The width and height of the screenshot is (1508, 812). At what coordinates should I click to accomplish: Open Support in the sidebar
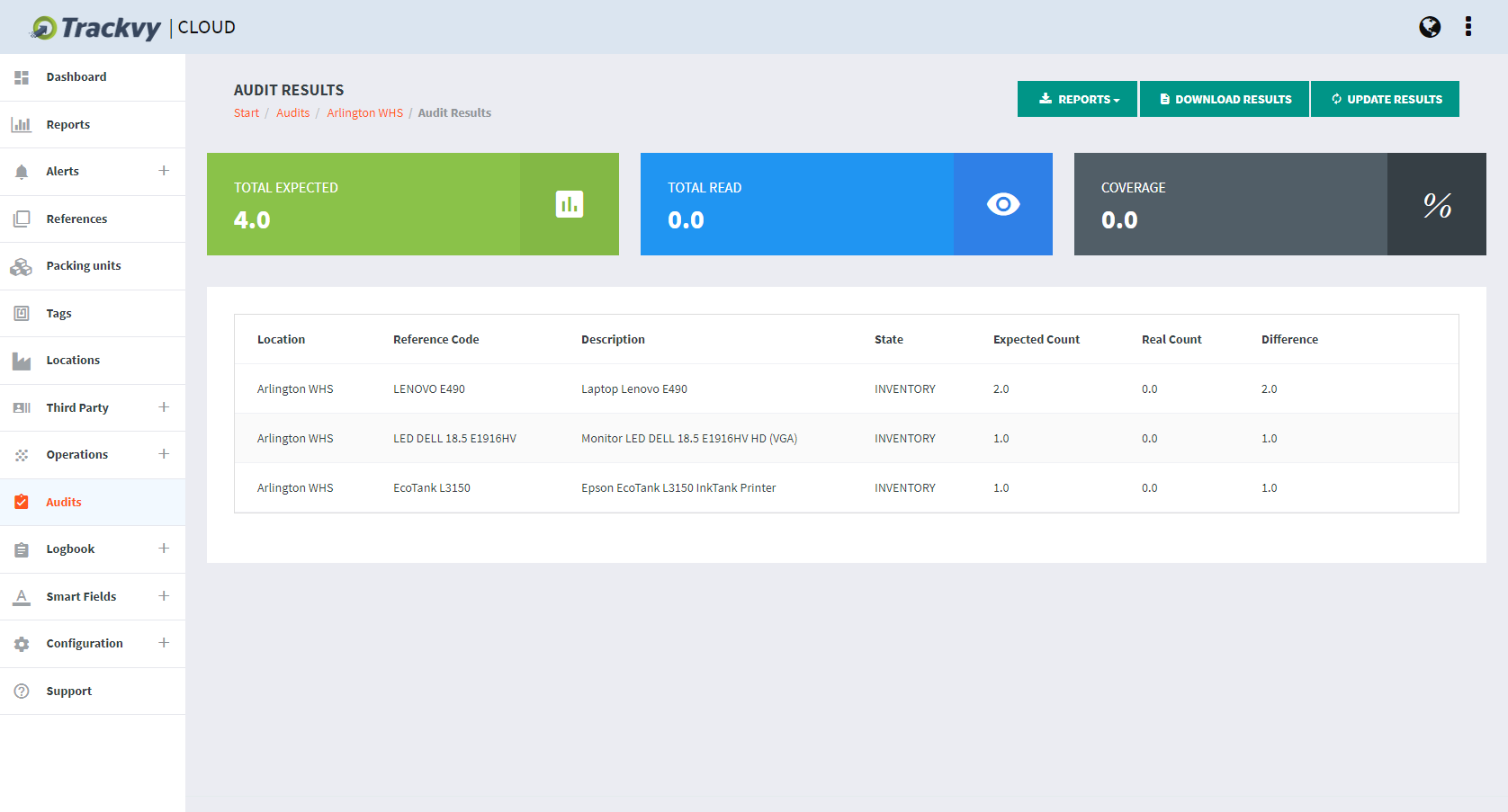(93, 692)
